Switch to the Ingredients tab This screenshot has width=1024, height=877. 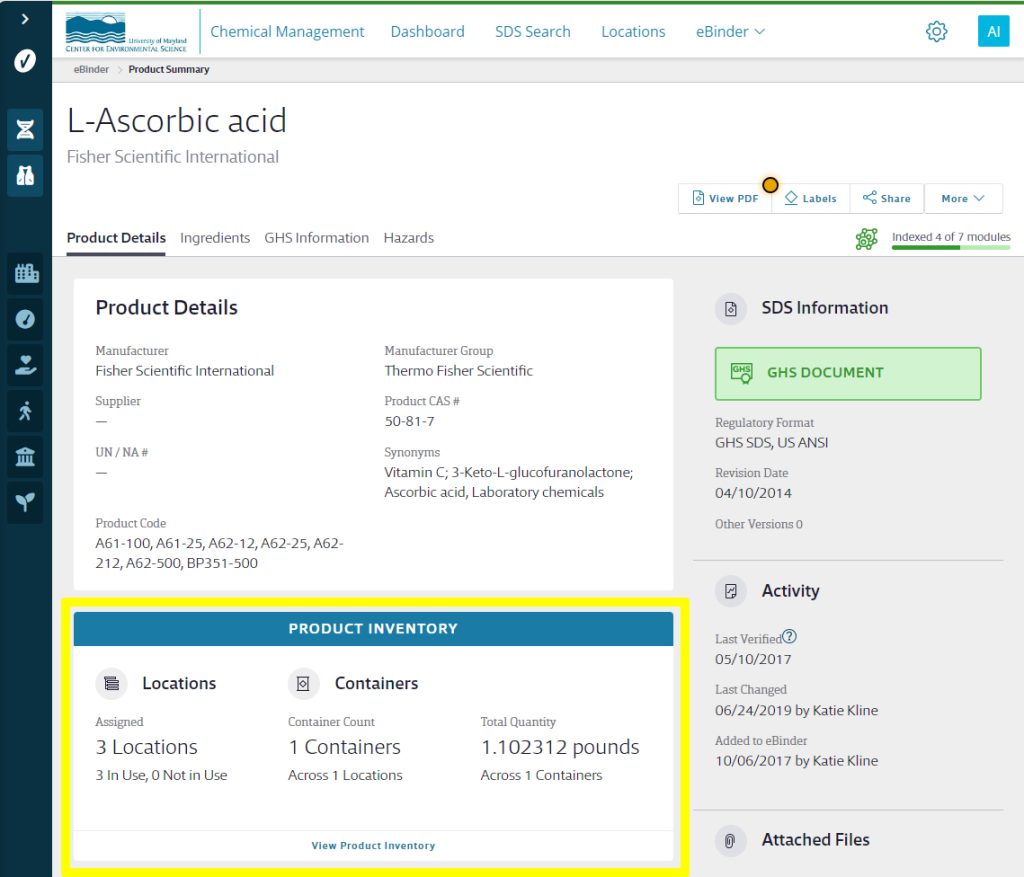coord(215,238)
